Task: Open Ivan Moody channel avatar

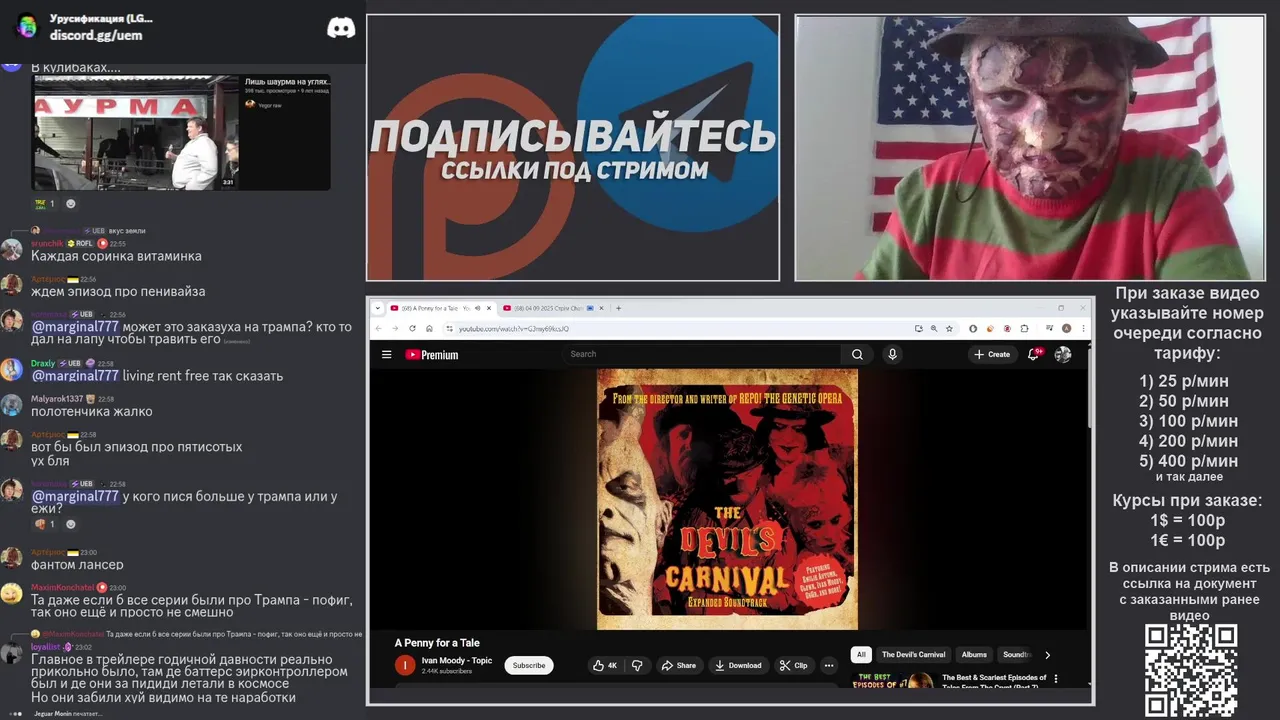Action: pyautogui.click(x=405, y=665)
